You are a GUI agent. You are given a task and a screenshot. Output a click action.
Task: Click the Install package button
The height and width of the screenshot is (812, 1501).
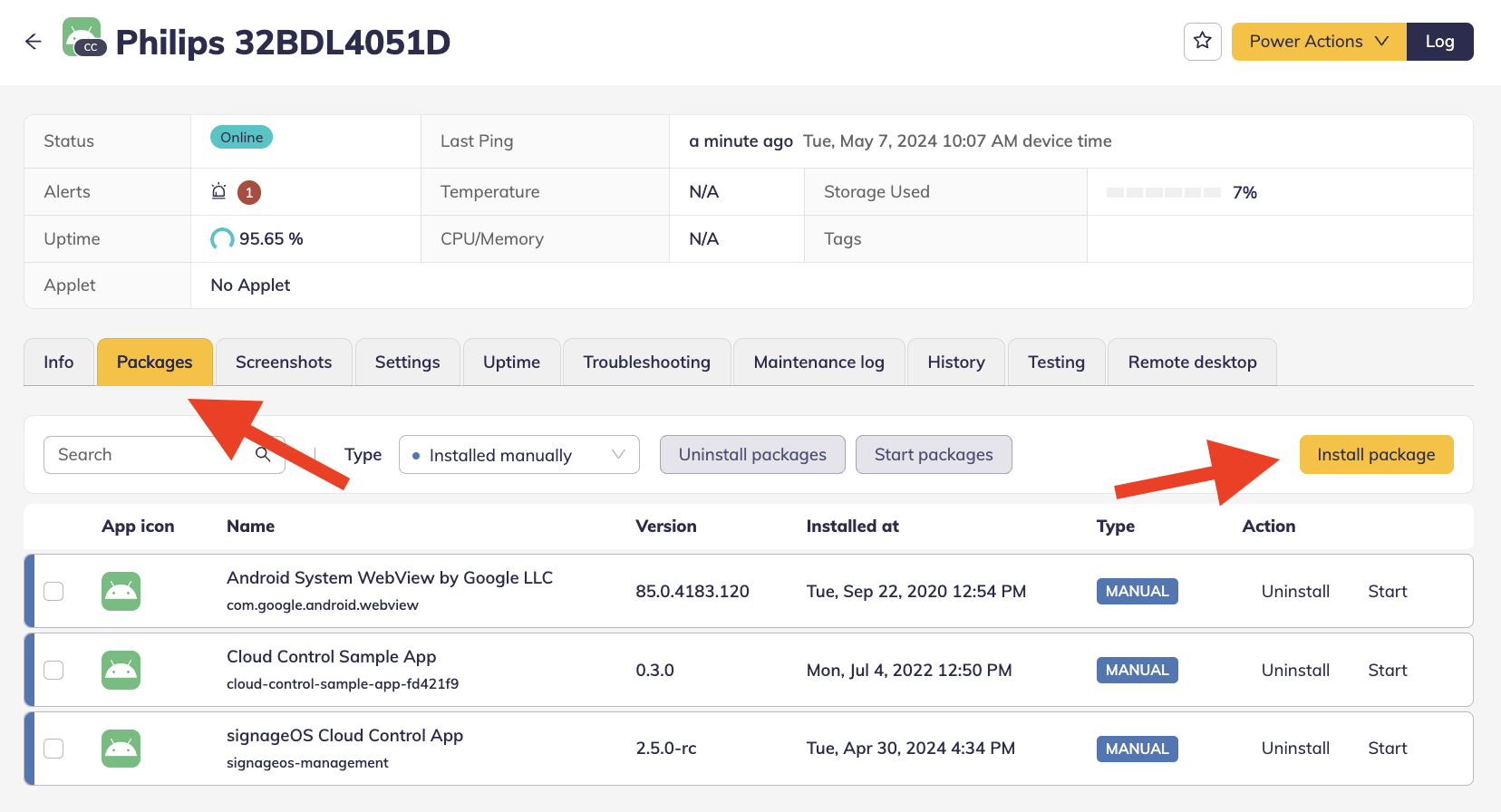coord(1376,455)
